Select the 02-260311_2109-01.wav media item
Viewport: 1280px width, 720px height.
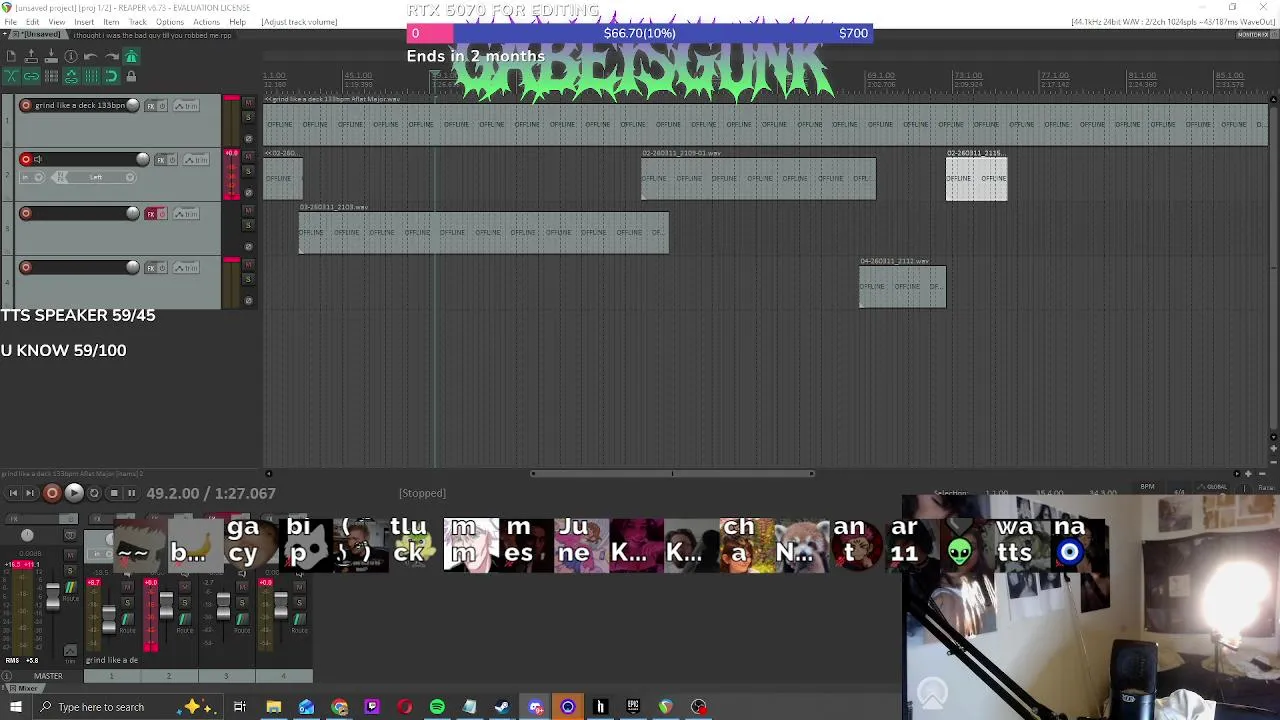[759, 179]
